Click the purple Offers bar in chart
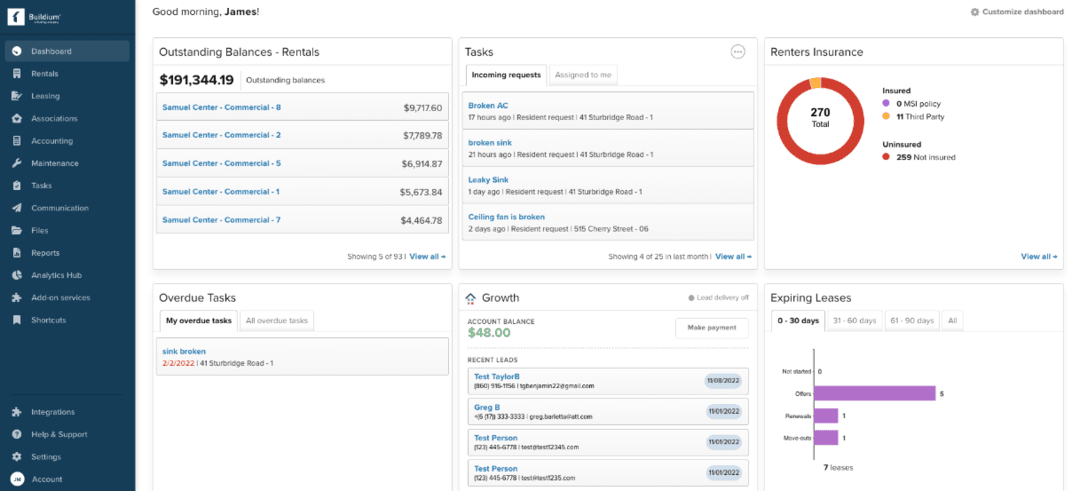 point(875,393)
